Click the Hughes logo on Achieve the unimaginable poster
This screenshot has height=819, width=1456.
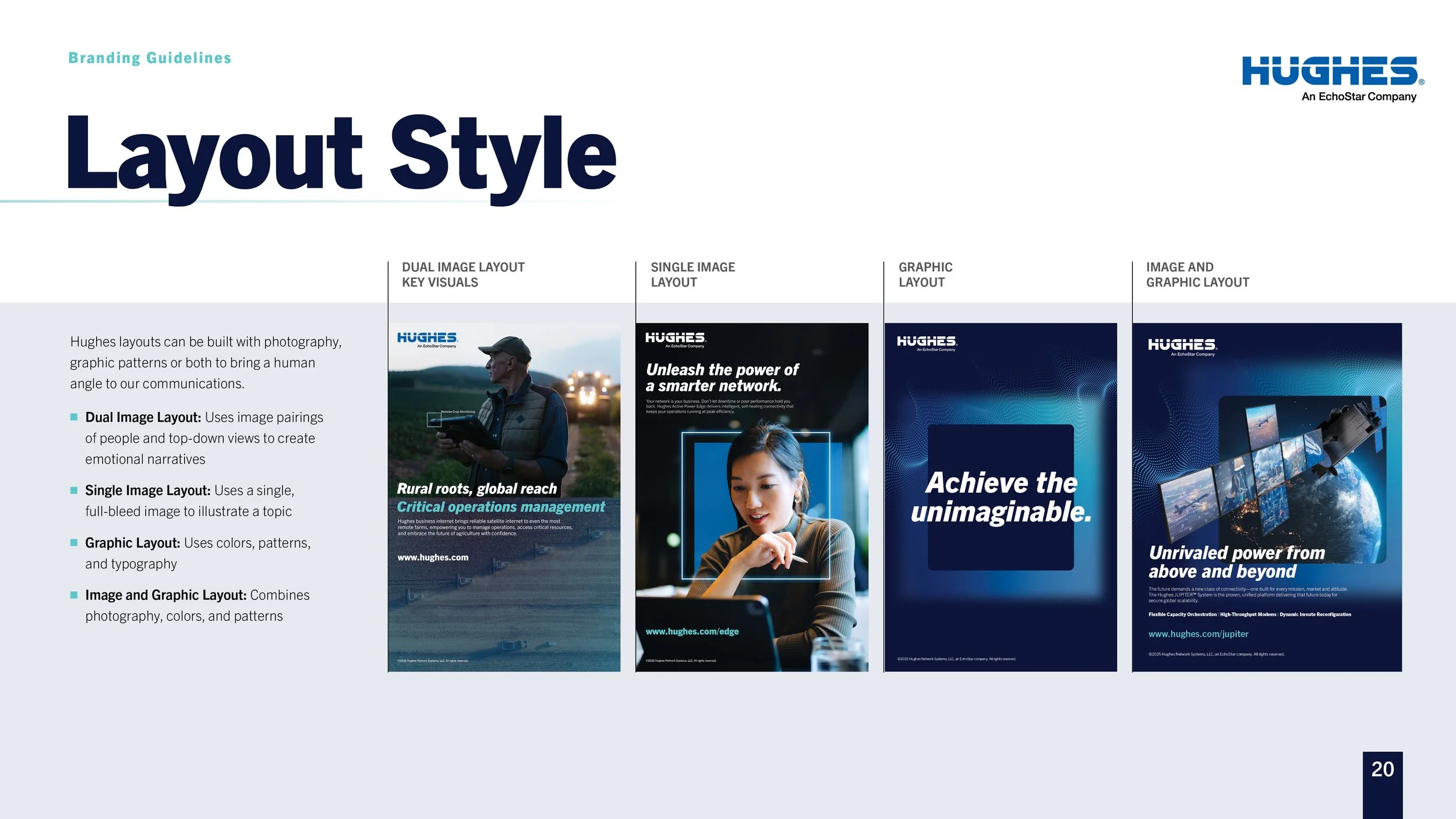coord(927,343)
